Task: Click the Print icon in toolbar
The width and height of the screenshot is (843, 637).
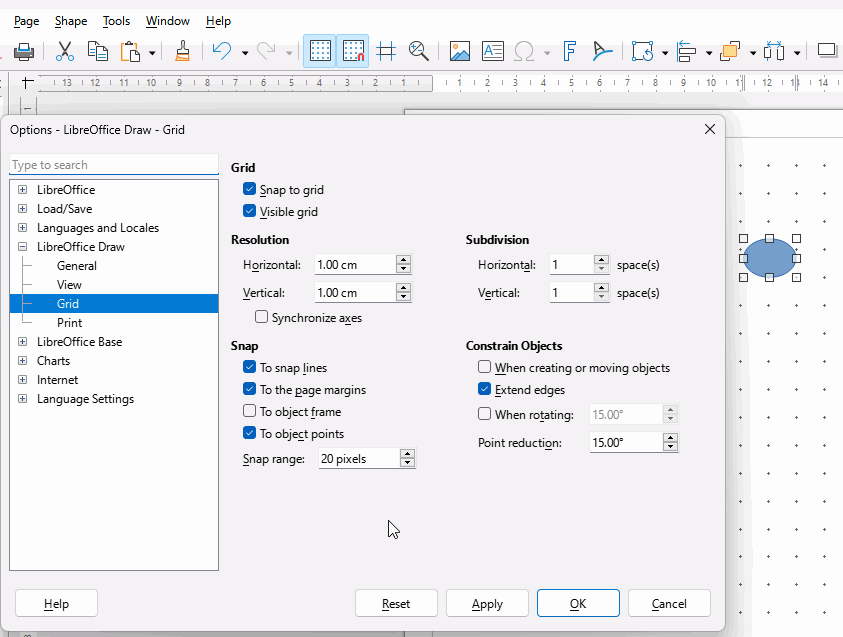Action: pos(24,52)
